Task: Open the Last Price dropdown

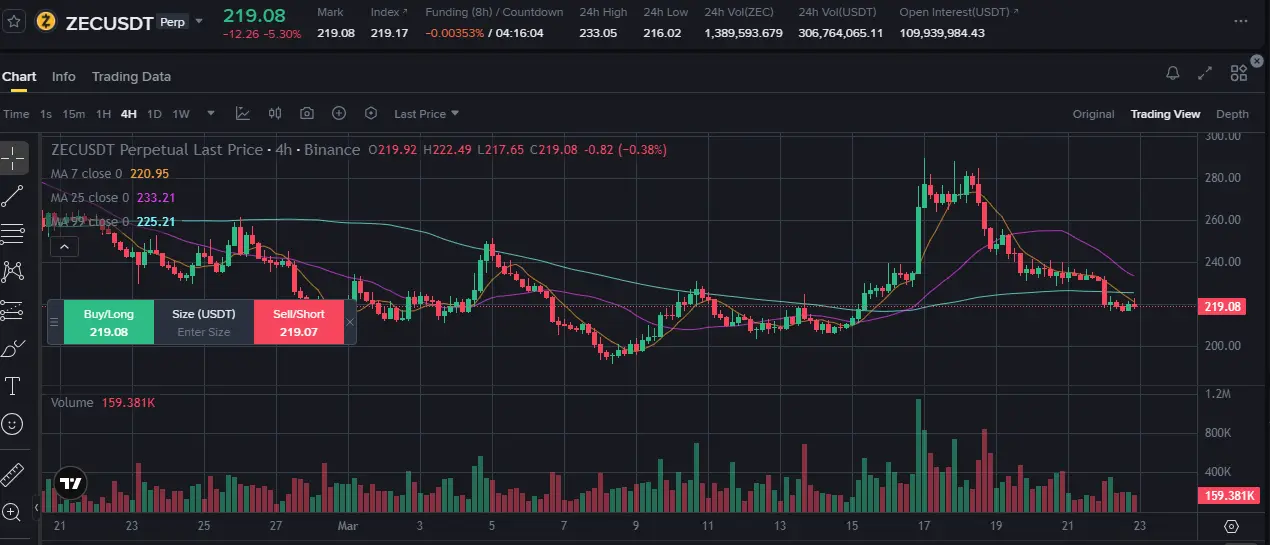Action: point(427,114)
